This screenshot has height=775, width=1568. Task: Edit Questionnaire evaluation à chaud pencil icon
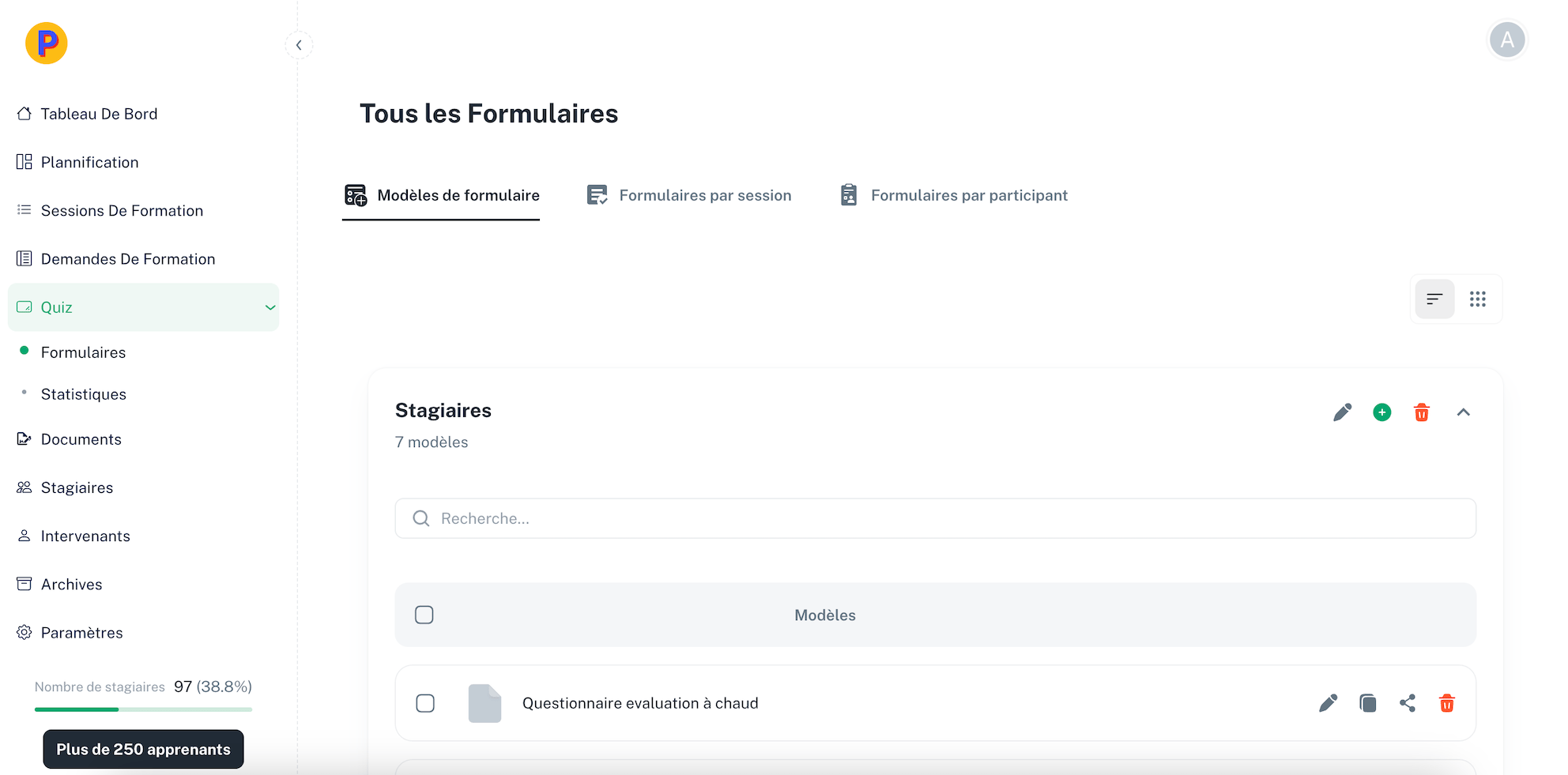(1328, 703)
